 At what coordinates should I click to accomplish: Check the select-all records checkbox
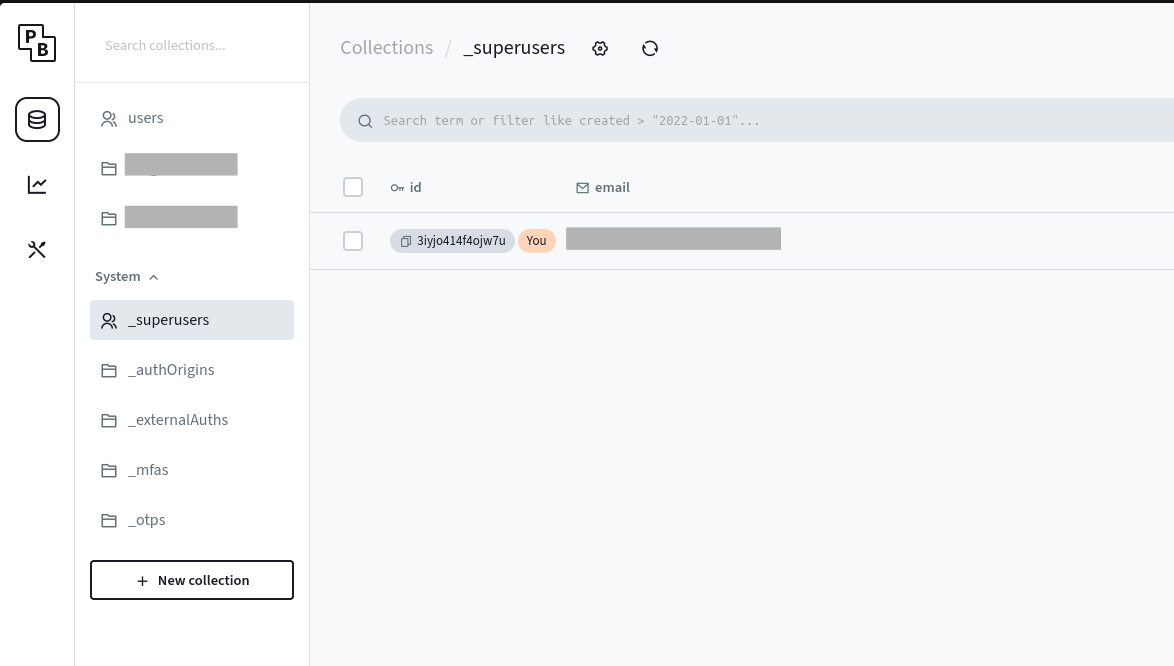pos(353,187)
